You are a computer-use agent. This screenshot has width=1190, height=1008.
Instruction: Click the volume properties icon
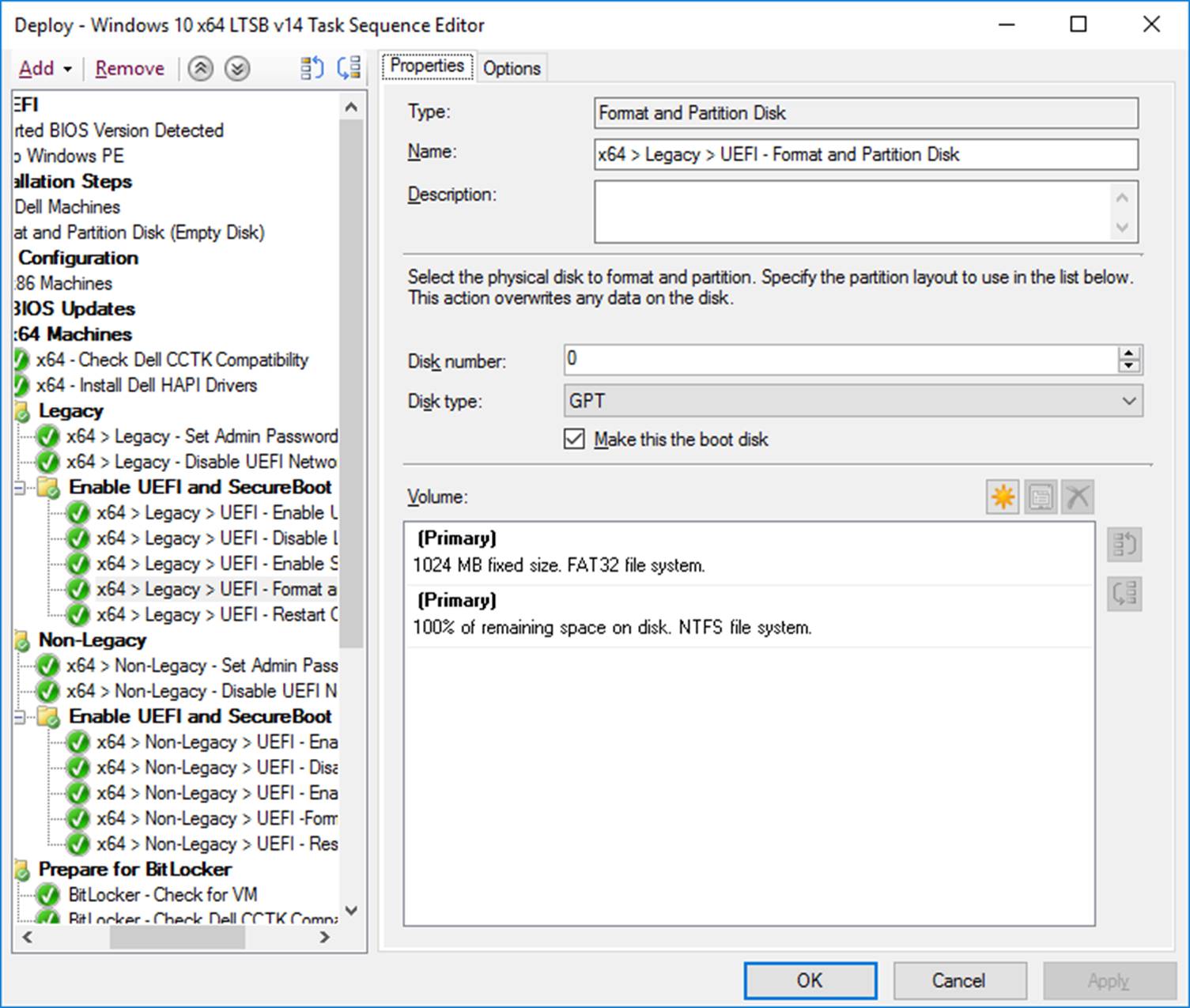[x=1040, y=497]
